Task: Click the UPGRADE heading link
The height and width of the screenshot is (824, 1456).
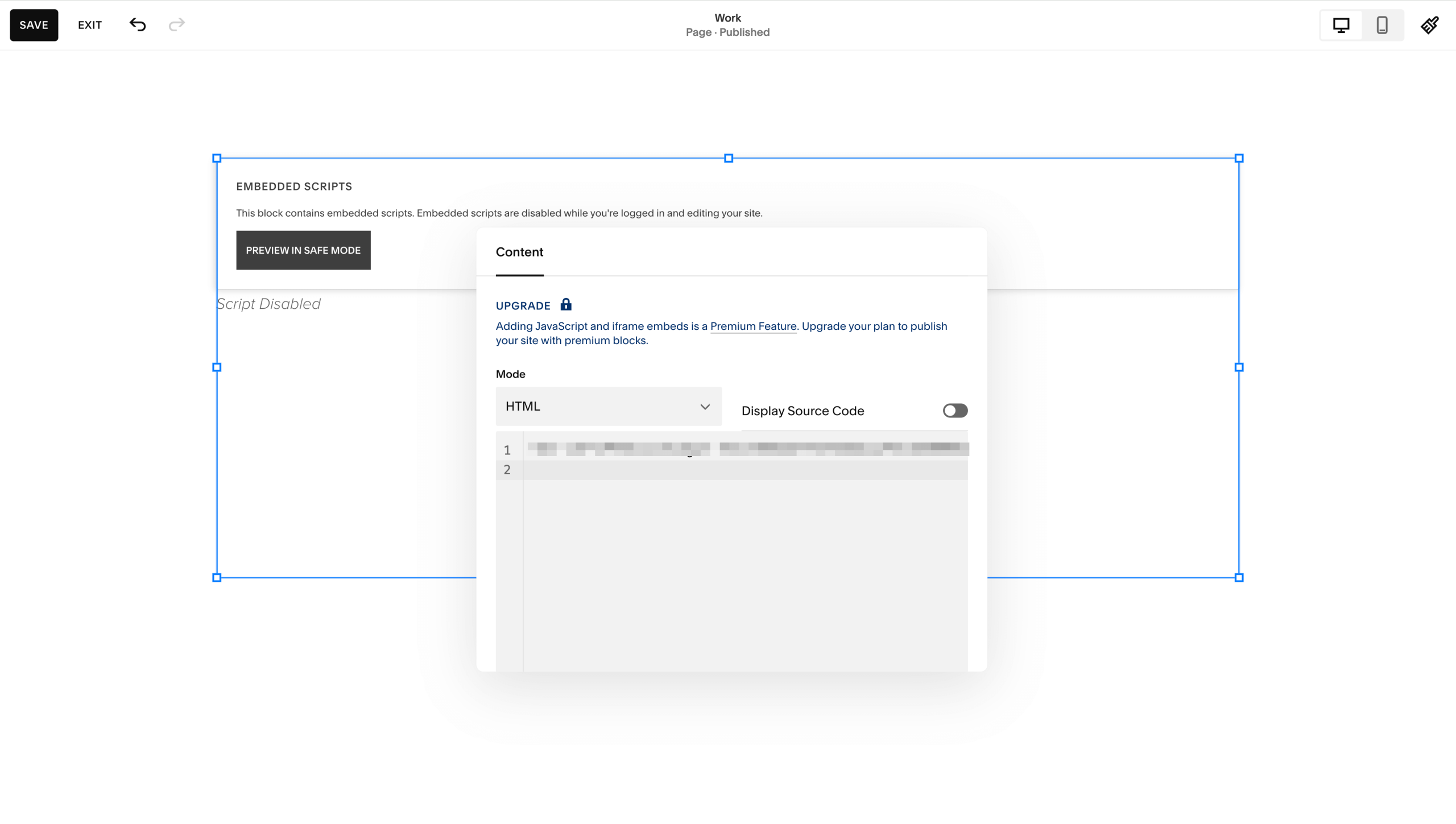Action: coord(522,305)
